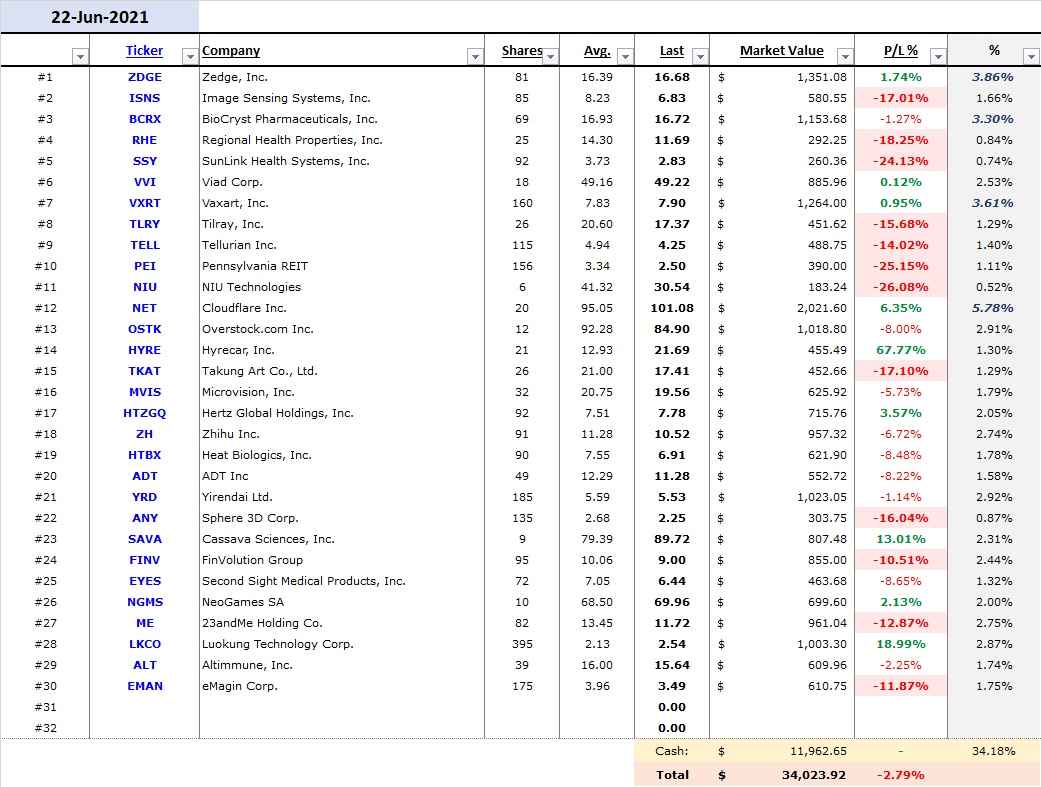The height and width of the screenshot is (787, 1041).
Task: Select the SAVA ticker cell
Action: click(x=145, y=539)
